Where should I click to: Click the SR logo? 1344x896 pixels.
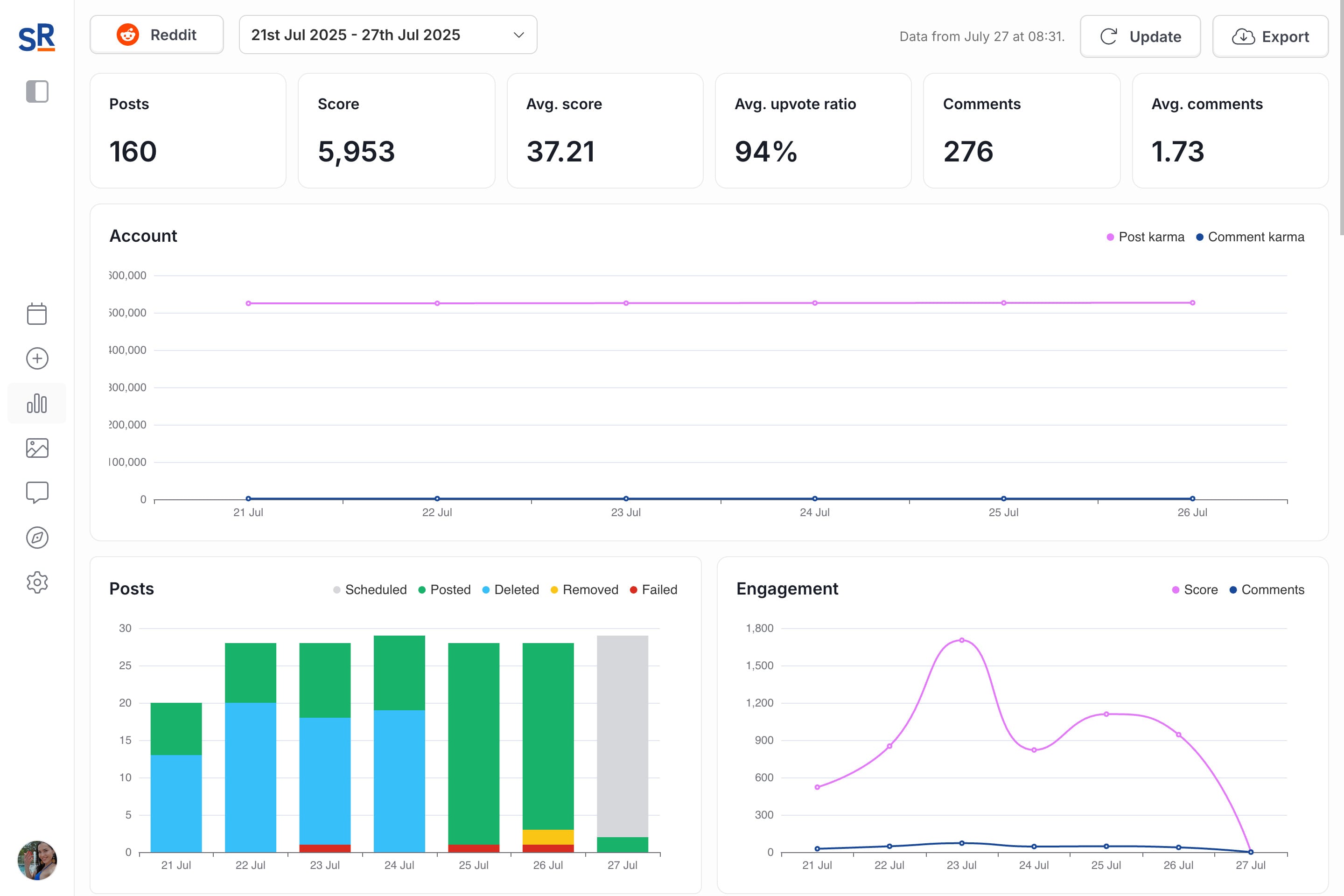coord(37,38)
